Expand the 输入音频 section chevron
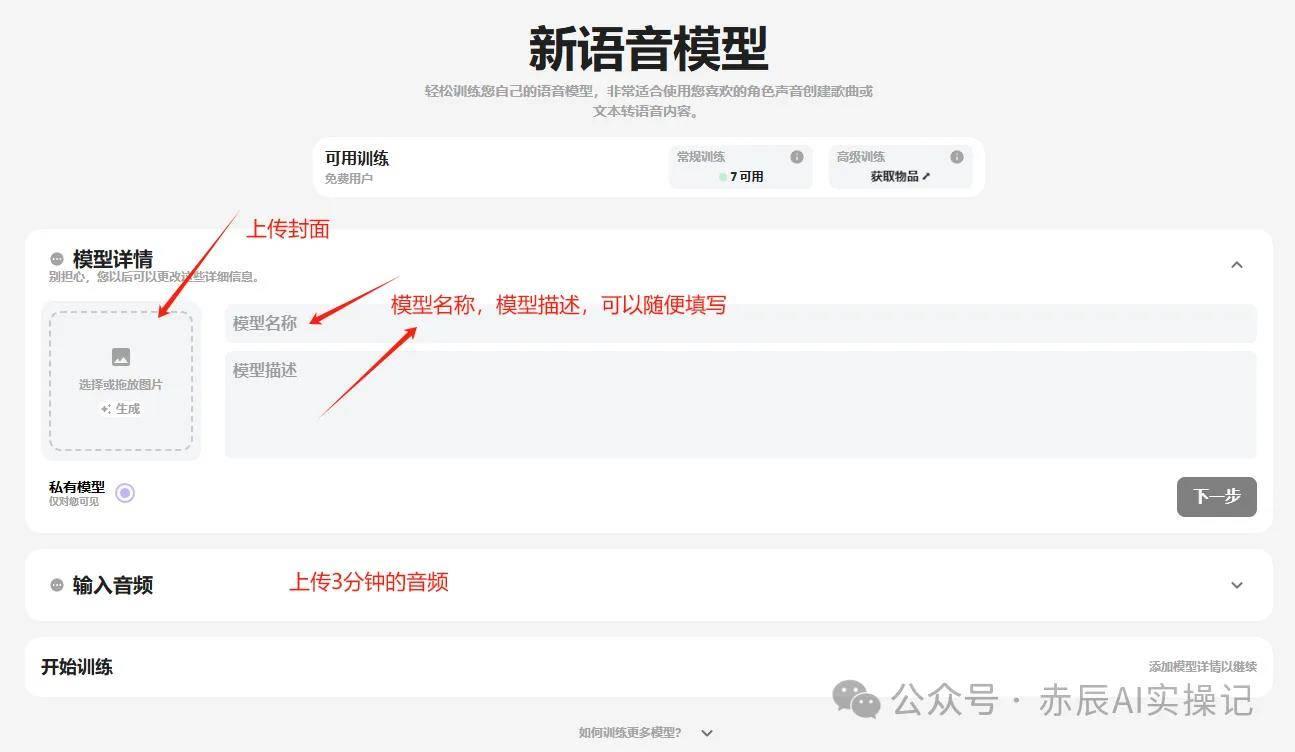This screenshot has width=1295, height=752. pos(1237,585)
